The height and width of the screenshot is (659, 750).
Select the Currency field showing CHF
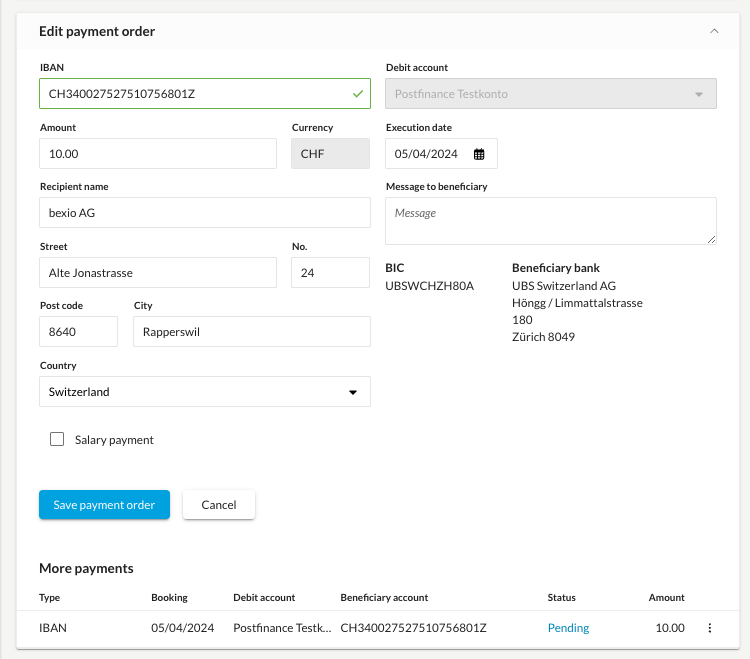coord(330,154)
